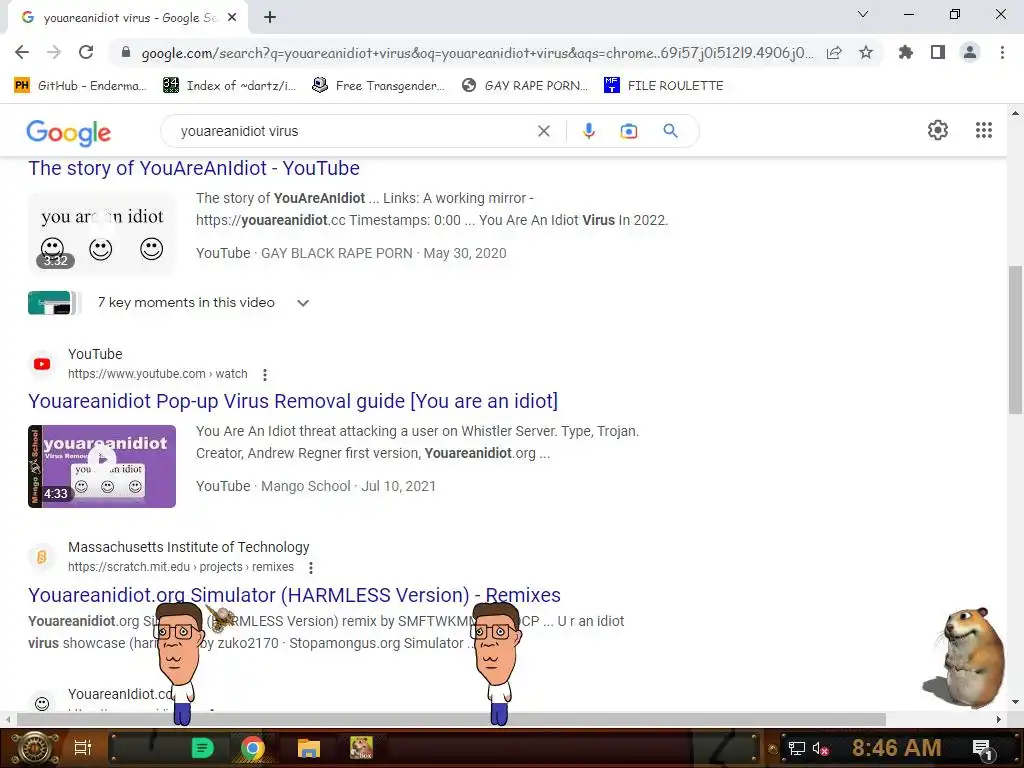Open the FILE ROULETTE bookmark
This screenshot has height=768, width=1024.
(664, 86)
